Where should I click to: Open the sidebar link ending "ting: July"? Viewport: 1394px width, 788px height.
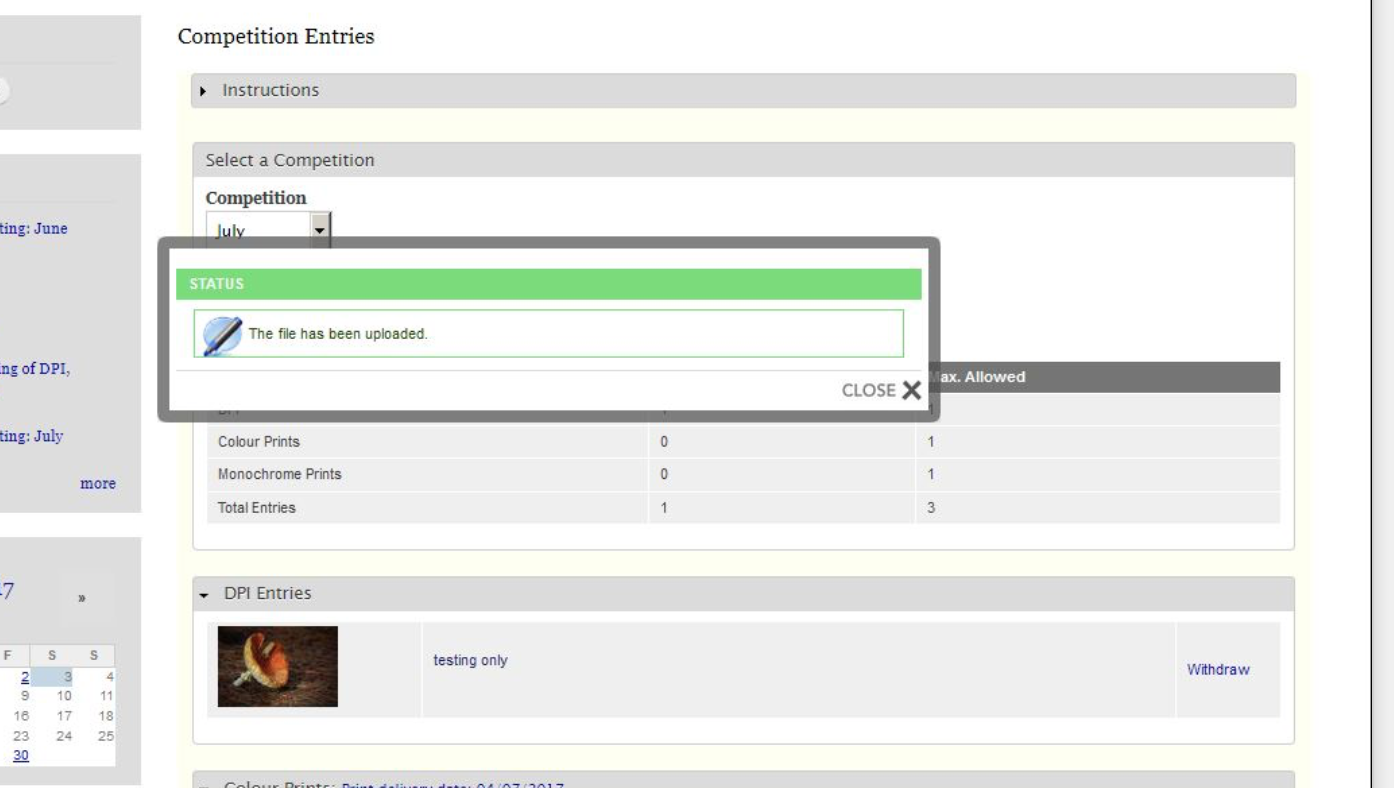[x=32, y=436]
